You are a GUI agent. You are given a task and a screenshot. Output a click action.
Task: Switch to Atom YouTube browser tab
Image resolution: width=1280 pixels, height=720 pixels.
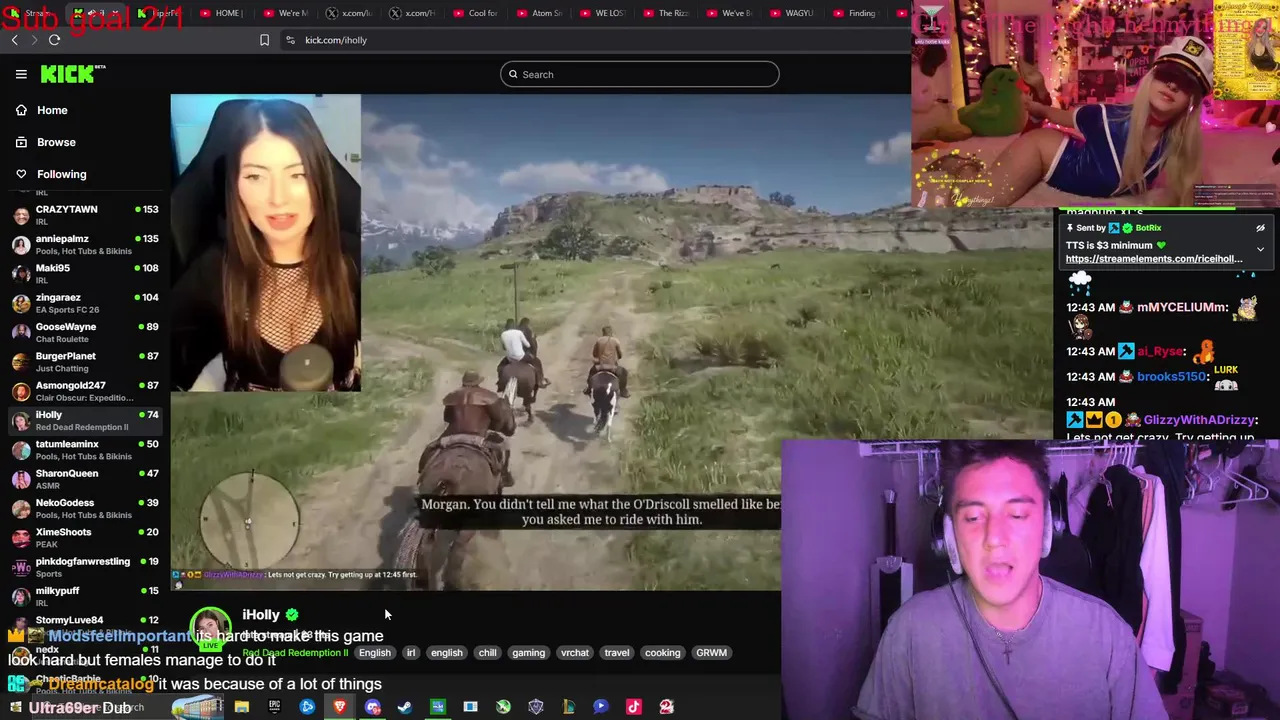539,13
